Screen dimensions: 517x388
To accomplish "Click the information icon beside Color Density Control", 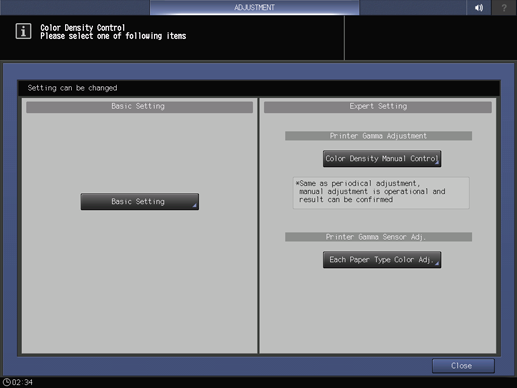I will (23, 31).
